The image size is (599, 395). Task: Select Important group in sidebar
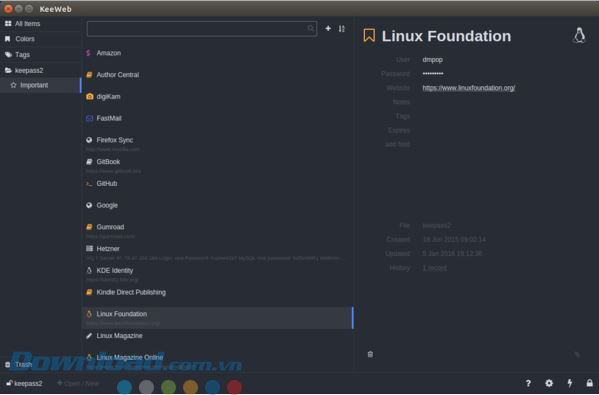click(x=40, y=85)
